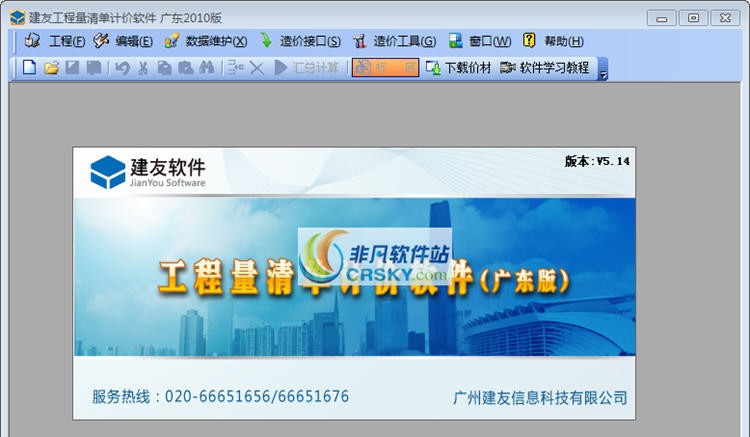Screen dimensions: 750x437
Task: Open the 数据维护(X) menu
Action: coord(216,41)
